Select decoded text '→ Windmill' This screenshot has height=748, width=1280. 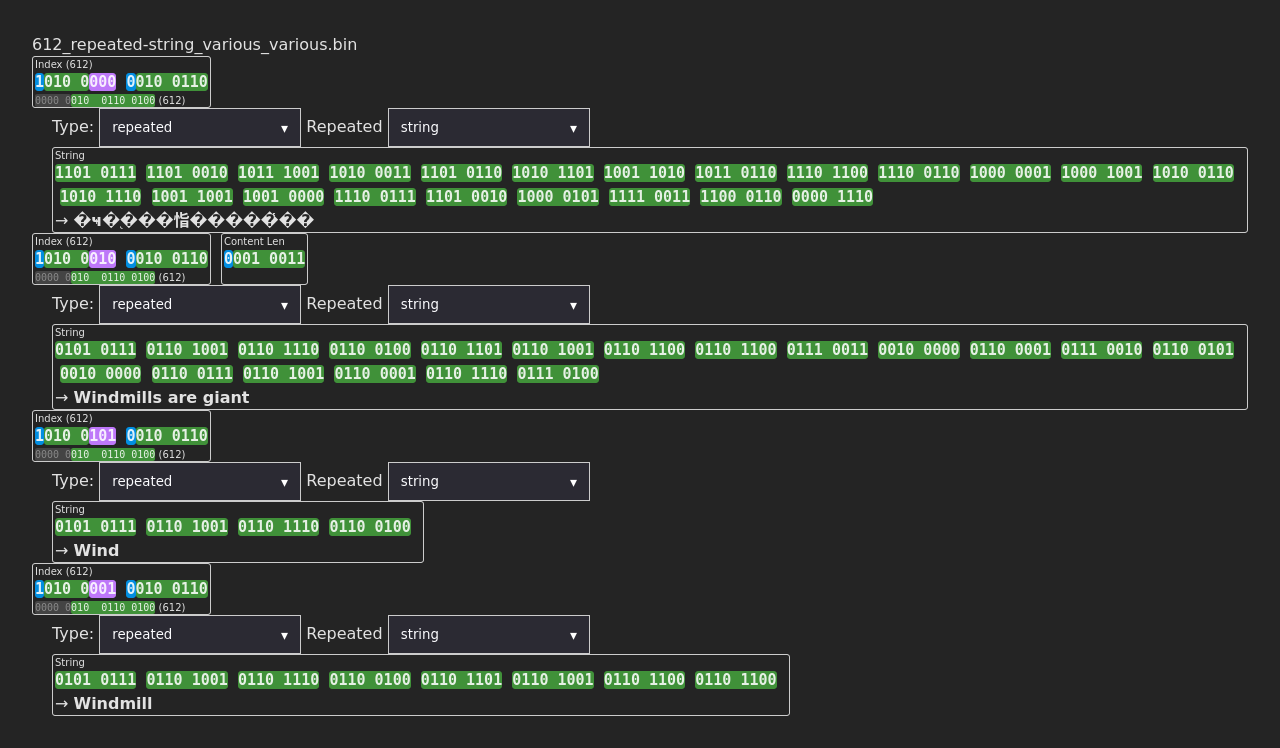[x=104, y=703]
